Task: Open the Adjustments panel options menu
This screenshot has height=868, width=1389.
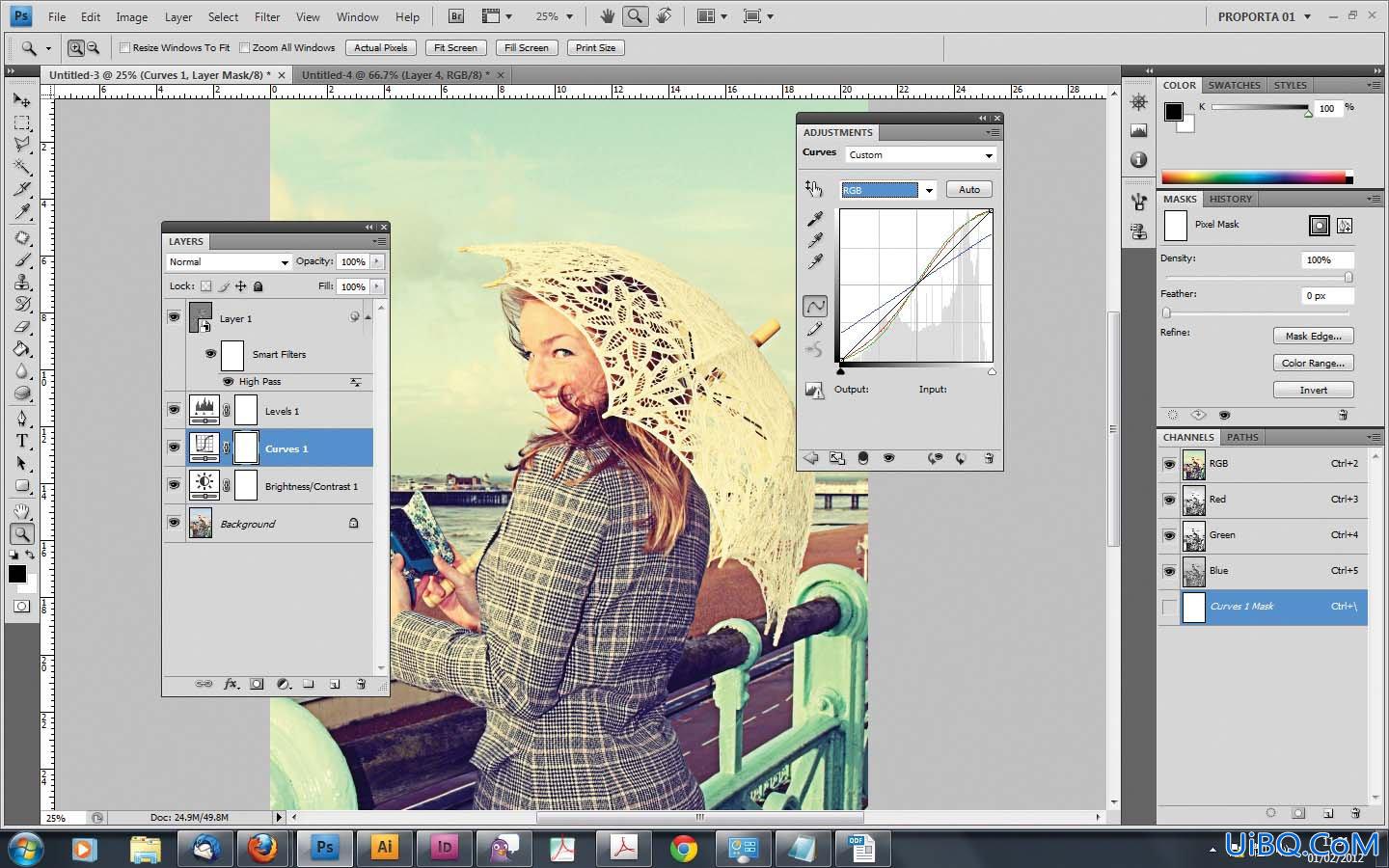Action: [x=992, y=132]
